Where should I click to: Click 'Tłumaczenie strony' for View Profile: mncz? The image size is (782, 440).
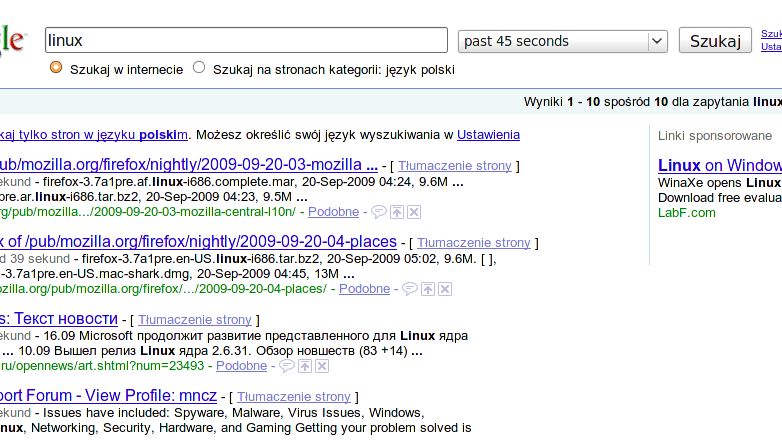[x=294, y=397]
